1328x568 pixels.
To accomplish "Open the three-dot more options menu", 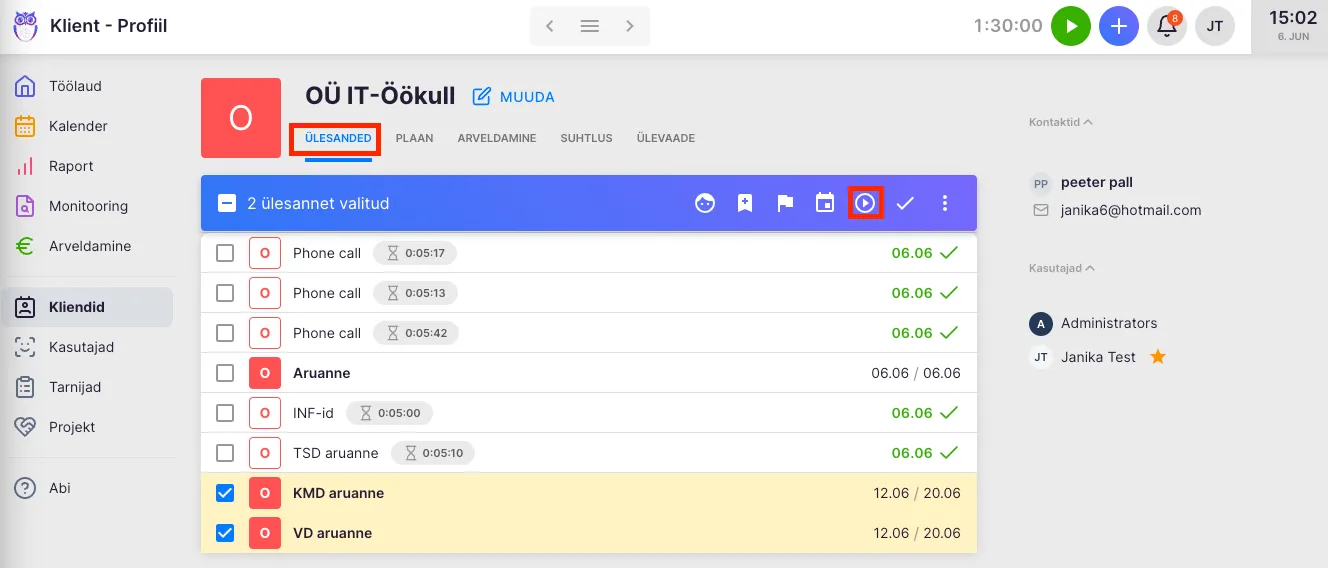I will click(945, 203).
